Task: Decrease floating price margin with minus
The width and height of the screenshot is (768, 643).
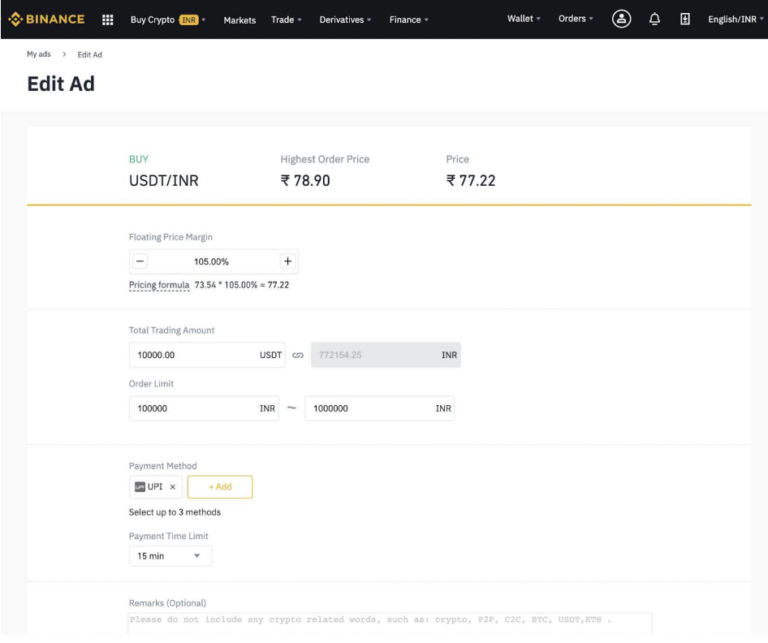Action: (140, 262)
